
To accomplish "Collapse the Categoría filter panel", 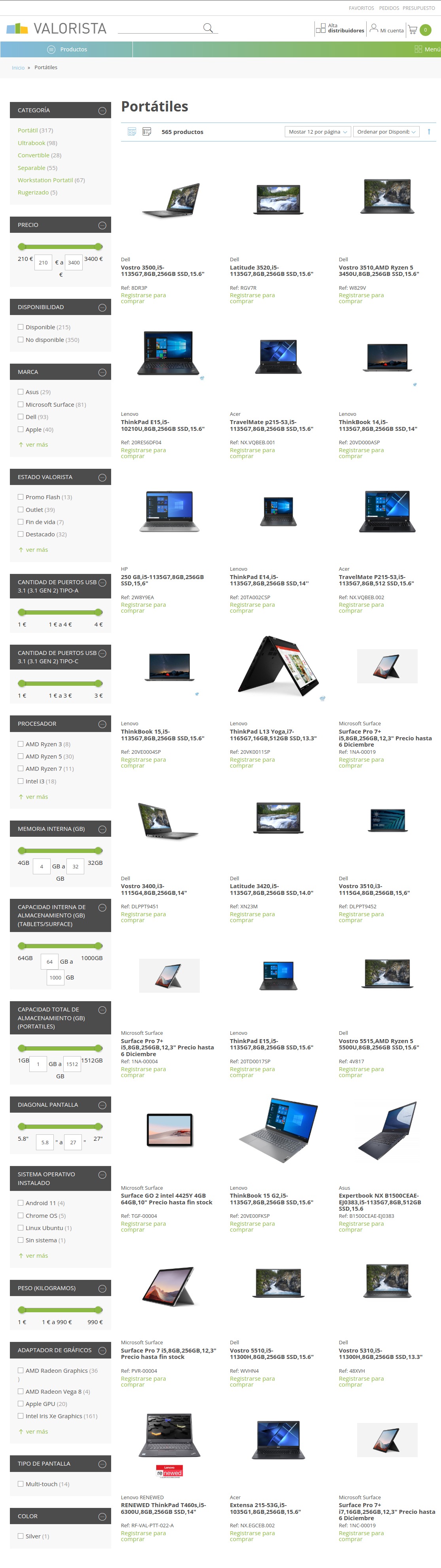I will tap(102, 111).
